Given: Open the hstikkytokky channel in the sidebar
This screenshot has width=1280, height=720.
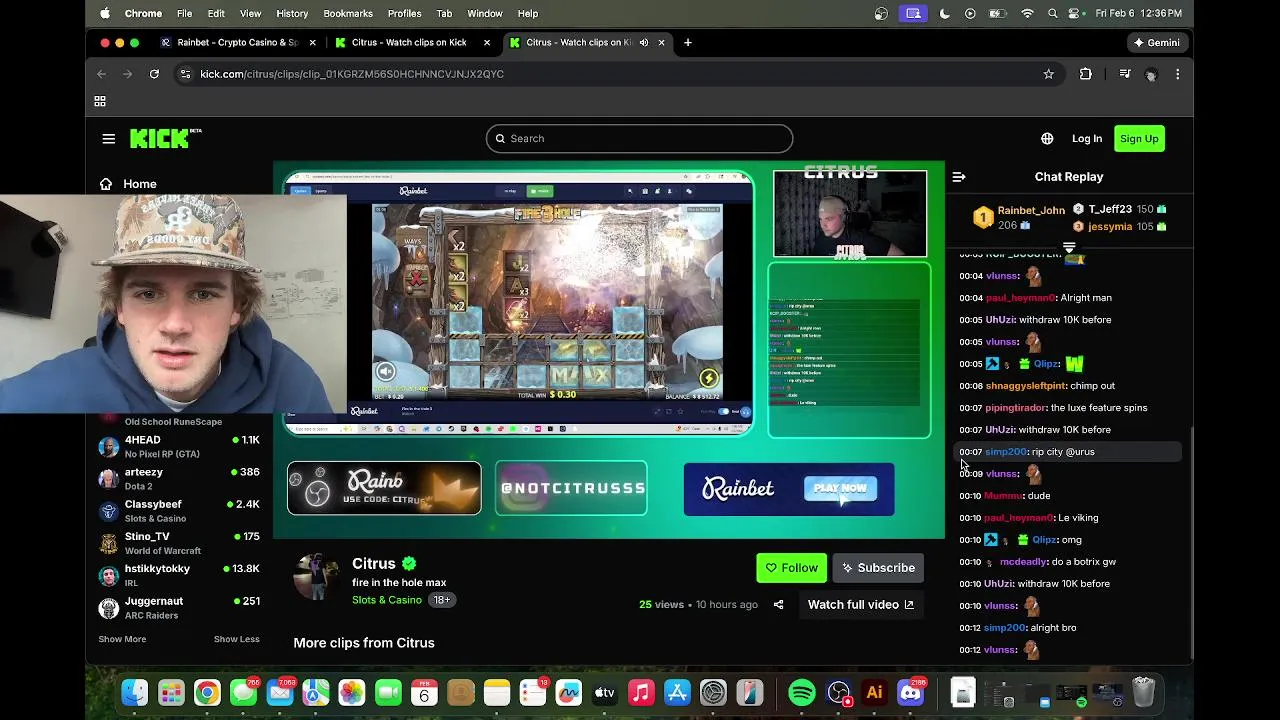Looking at the screenshot, I should [x=179, y=575].
